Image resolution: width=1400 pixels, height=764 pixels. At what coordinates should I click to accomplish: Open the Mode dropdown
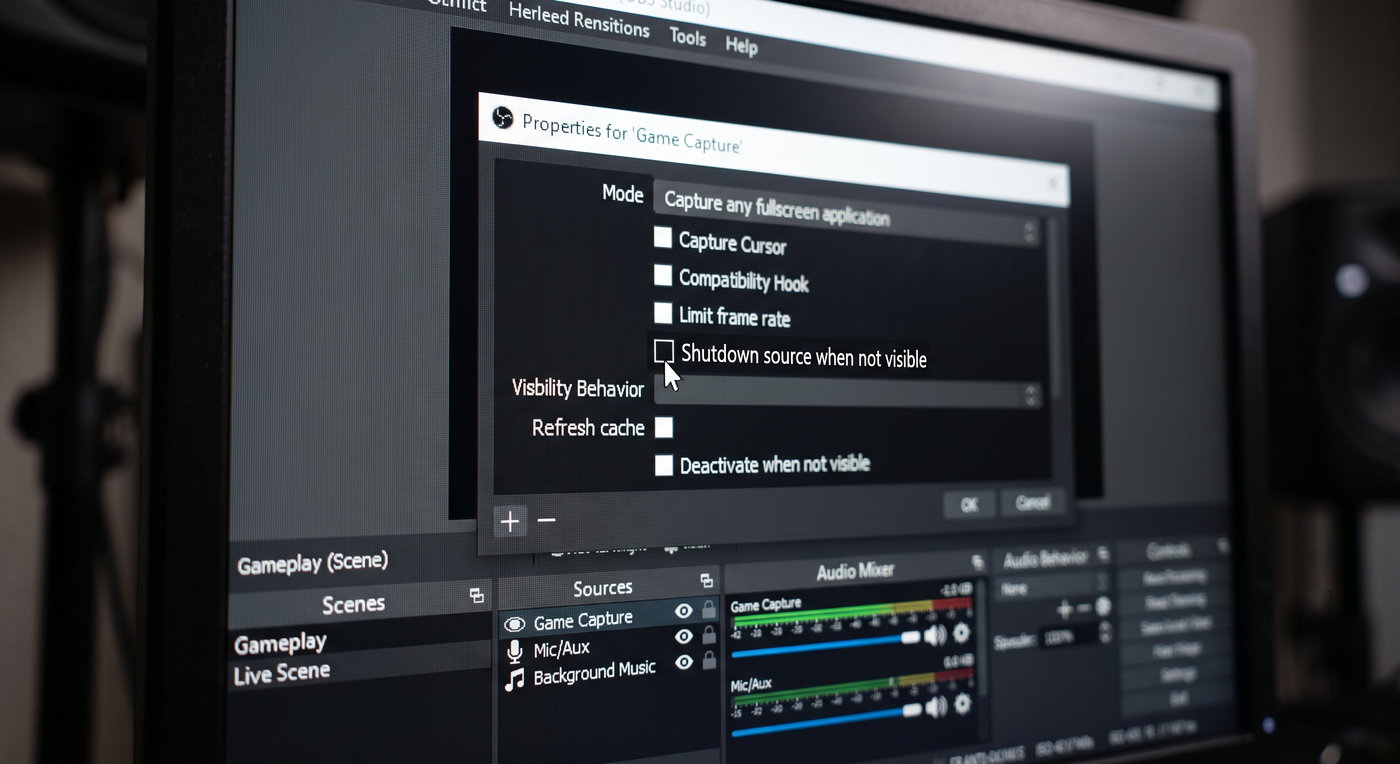tap(847, 215)
